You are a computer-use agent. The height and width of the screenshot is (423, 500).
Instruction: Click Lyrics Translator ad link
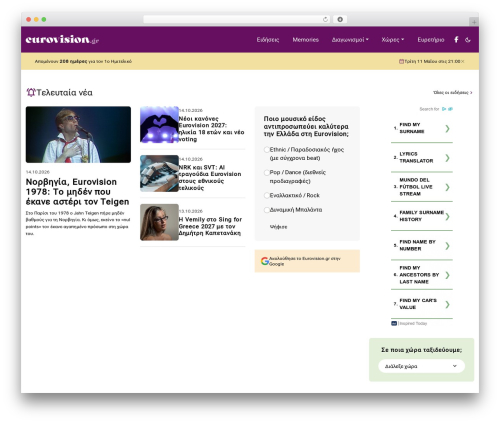coord(416,157)
